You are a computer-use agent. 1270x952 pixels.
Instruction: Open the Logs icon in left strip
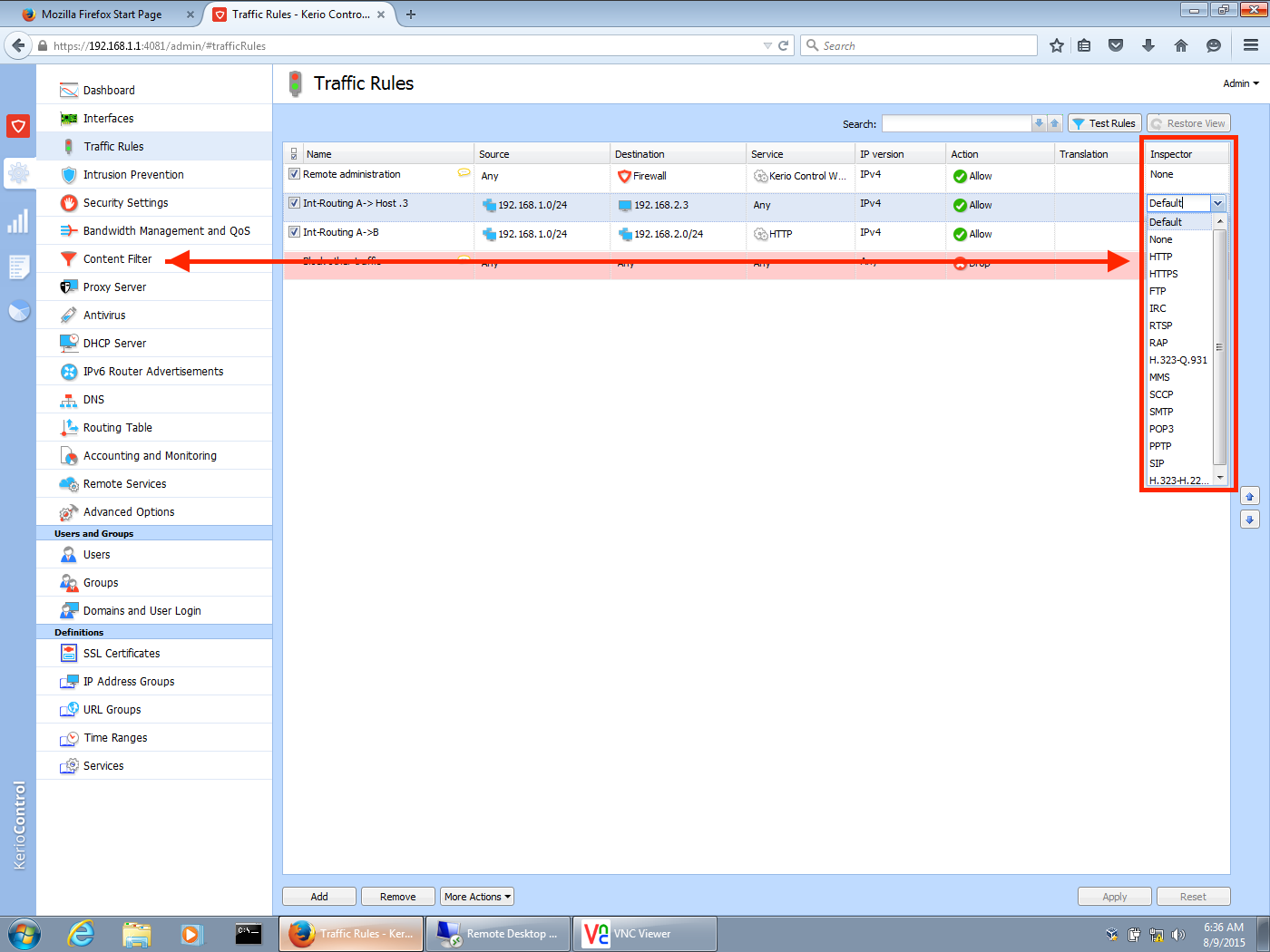pos(18,267)
